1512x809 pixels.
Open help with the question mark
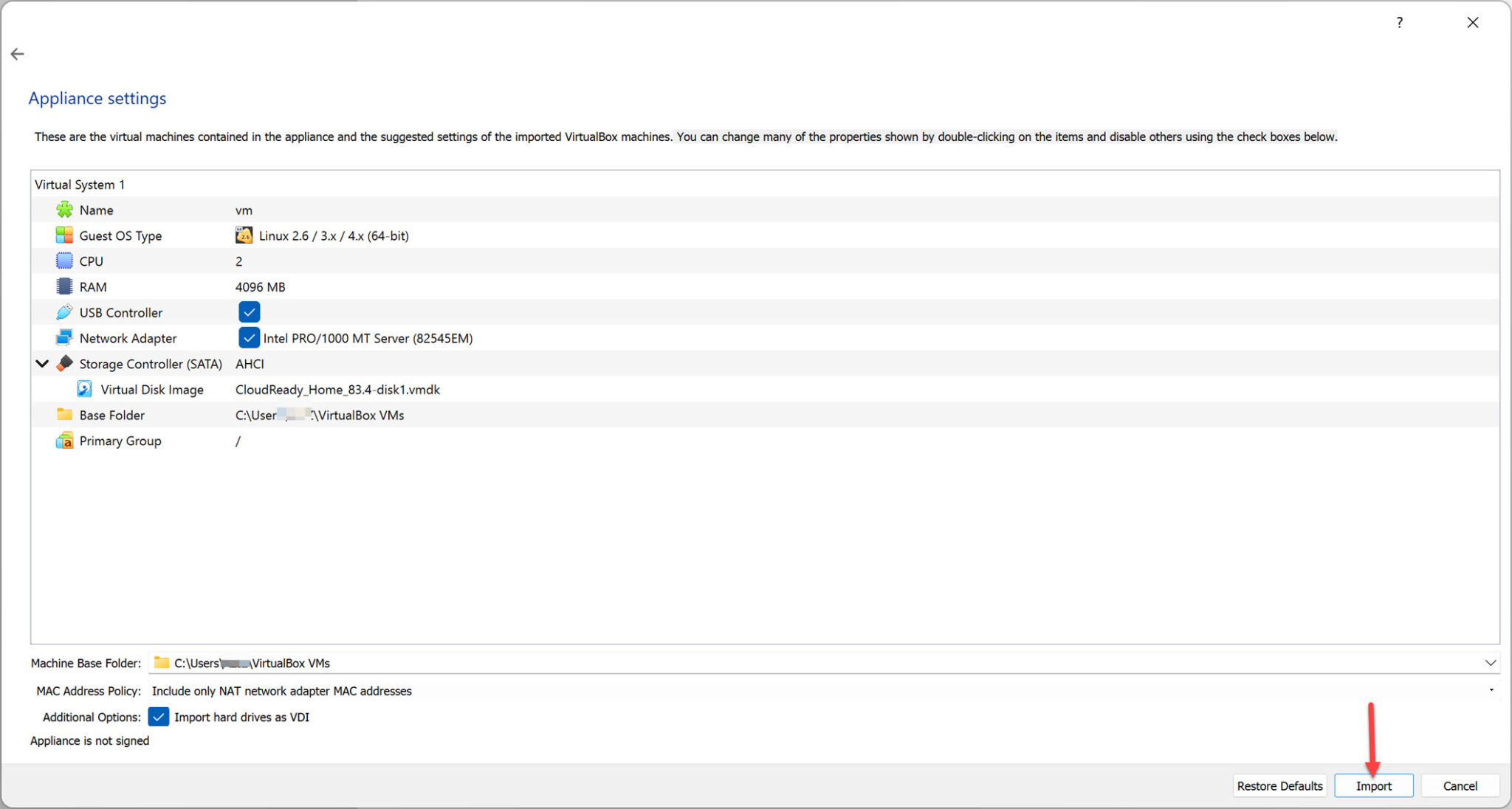click(1399, 23)
